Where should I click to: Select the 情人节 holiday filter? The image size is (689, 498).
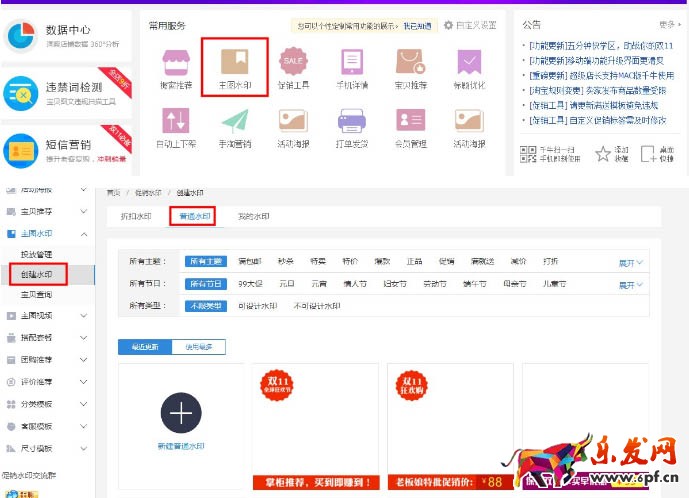355,284
